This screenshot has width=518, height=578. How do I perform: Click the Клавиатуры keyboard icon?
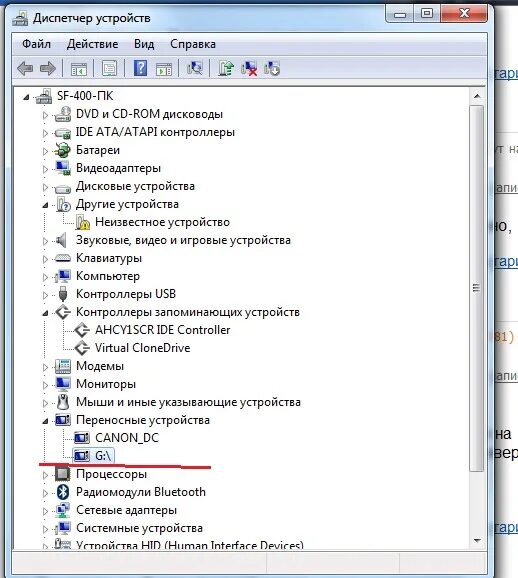(x=63, y=258)
